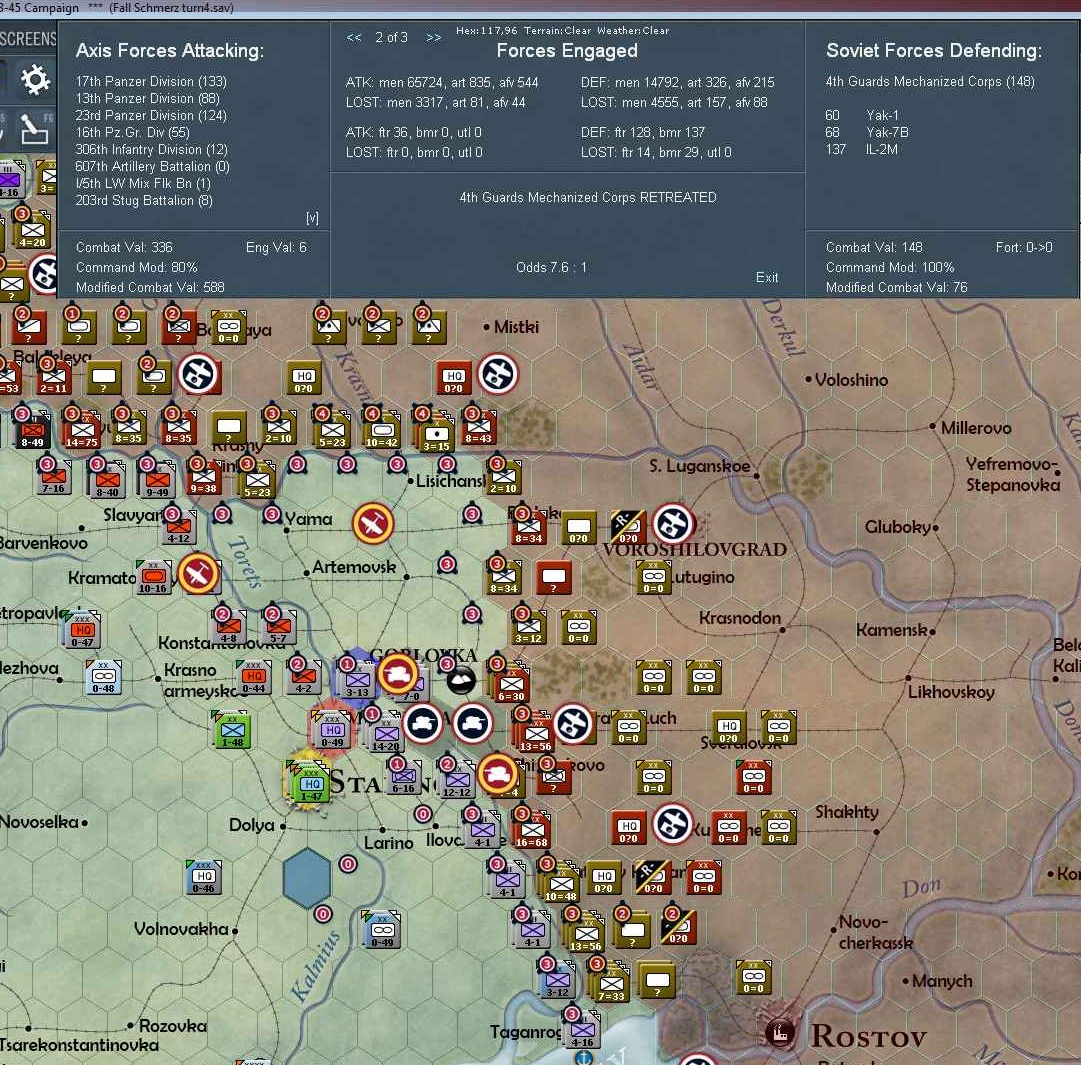Viewport: 1081px width, 1065px height.
Task: Select German unit 12-12 southeast of Stalino
Action: (x=456, y=782)
